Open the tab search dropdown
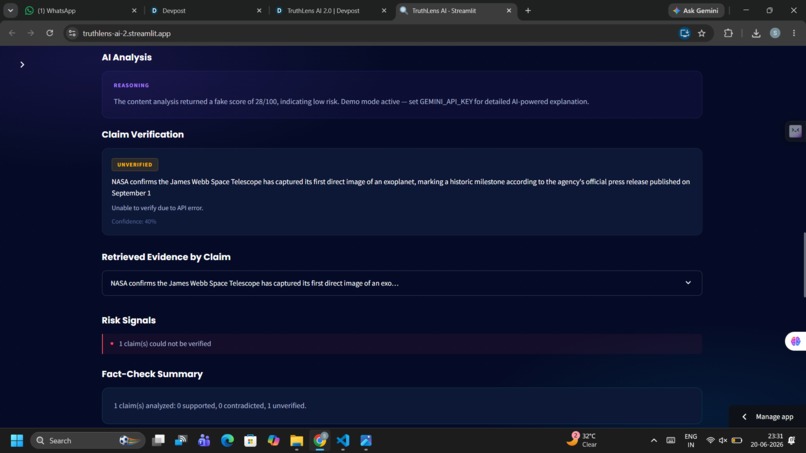The image size is (806, 453). point(10,10)
